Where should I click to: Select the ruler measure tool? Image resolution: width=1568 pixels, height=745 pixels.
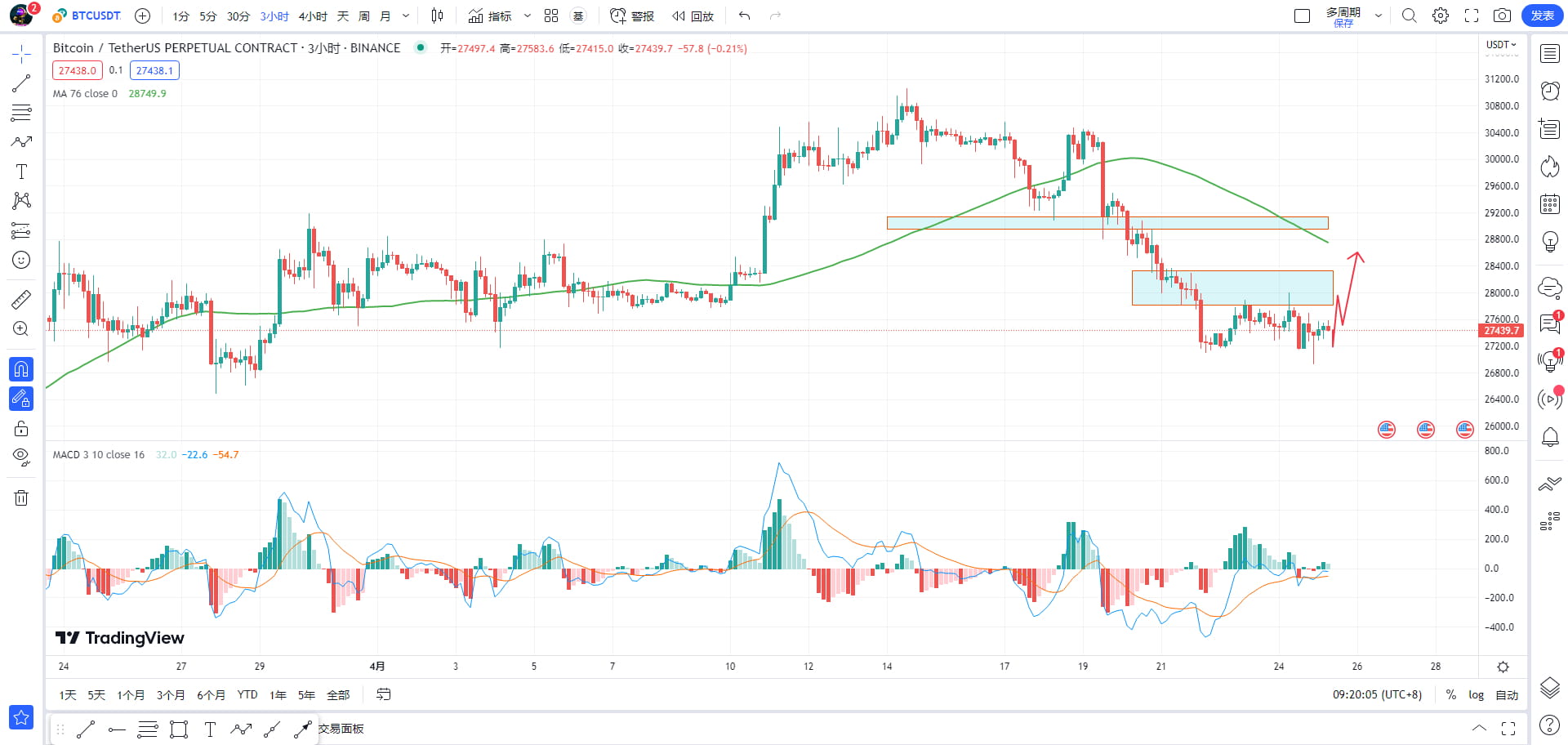pyautogui.click(x=21, y=300)
